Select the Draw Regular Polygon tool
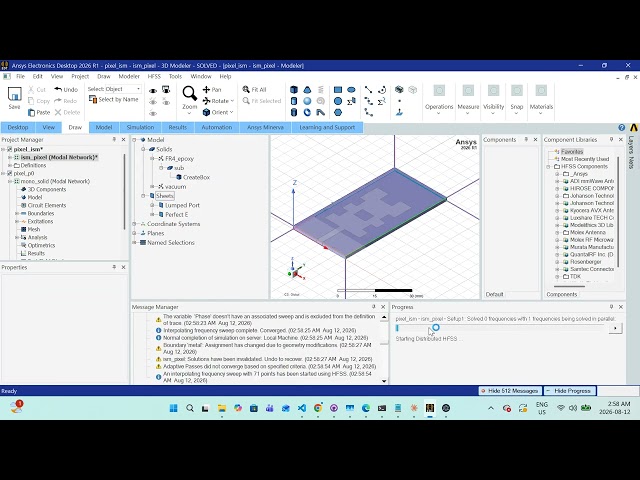 (x=338, y=112)
